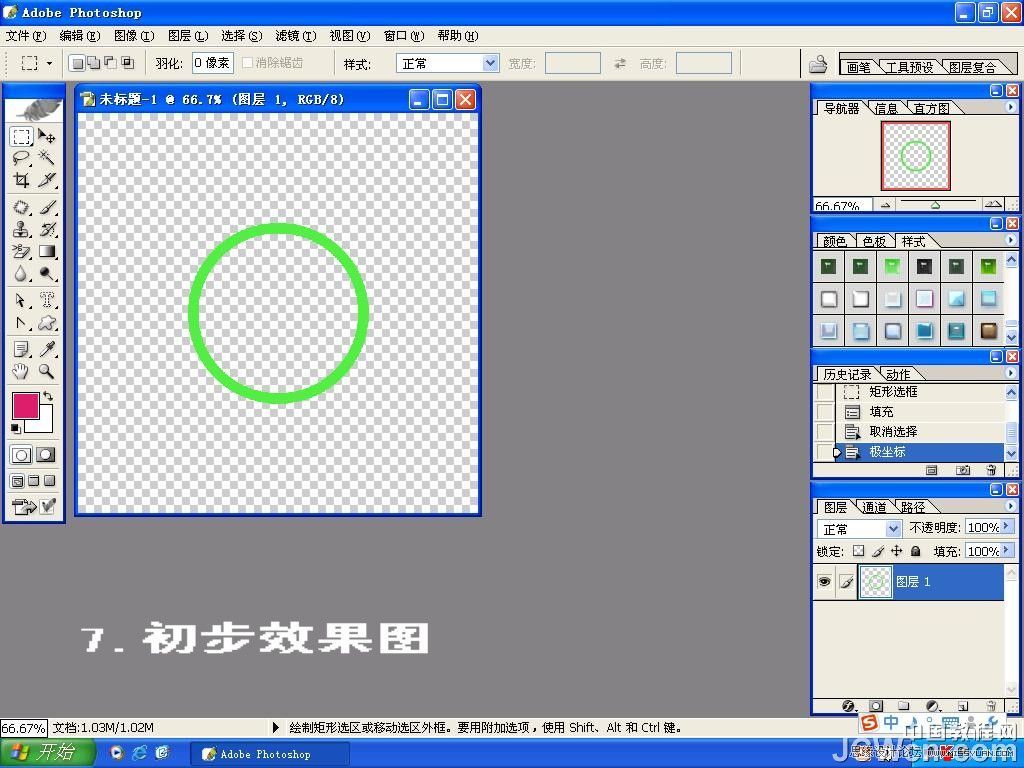This screenshot has height=768, width=1024.
Task: Switch to the 动作 Actions tab
Action: [898, 374]
